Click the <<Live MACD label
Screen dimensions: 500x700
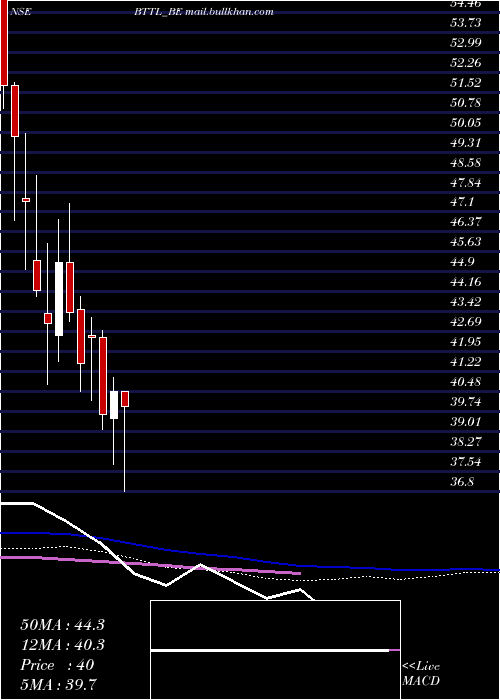coord(421,674)
